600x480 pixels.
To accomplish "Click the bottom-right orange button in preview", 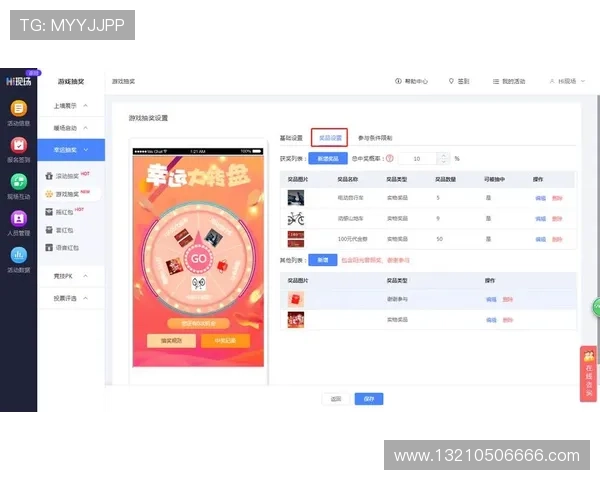I will point(225,340).
